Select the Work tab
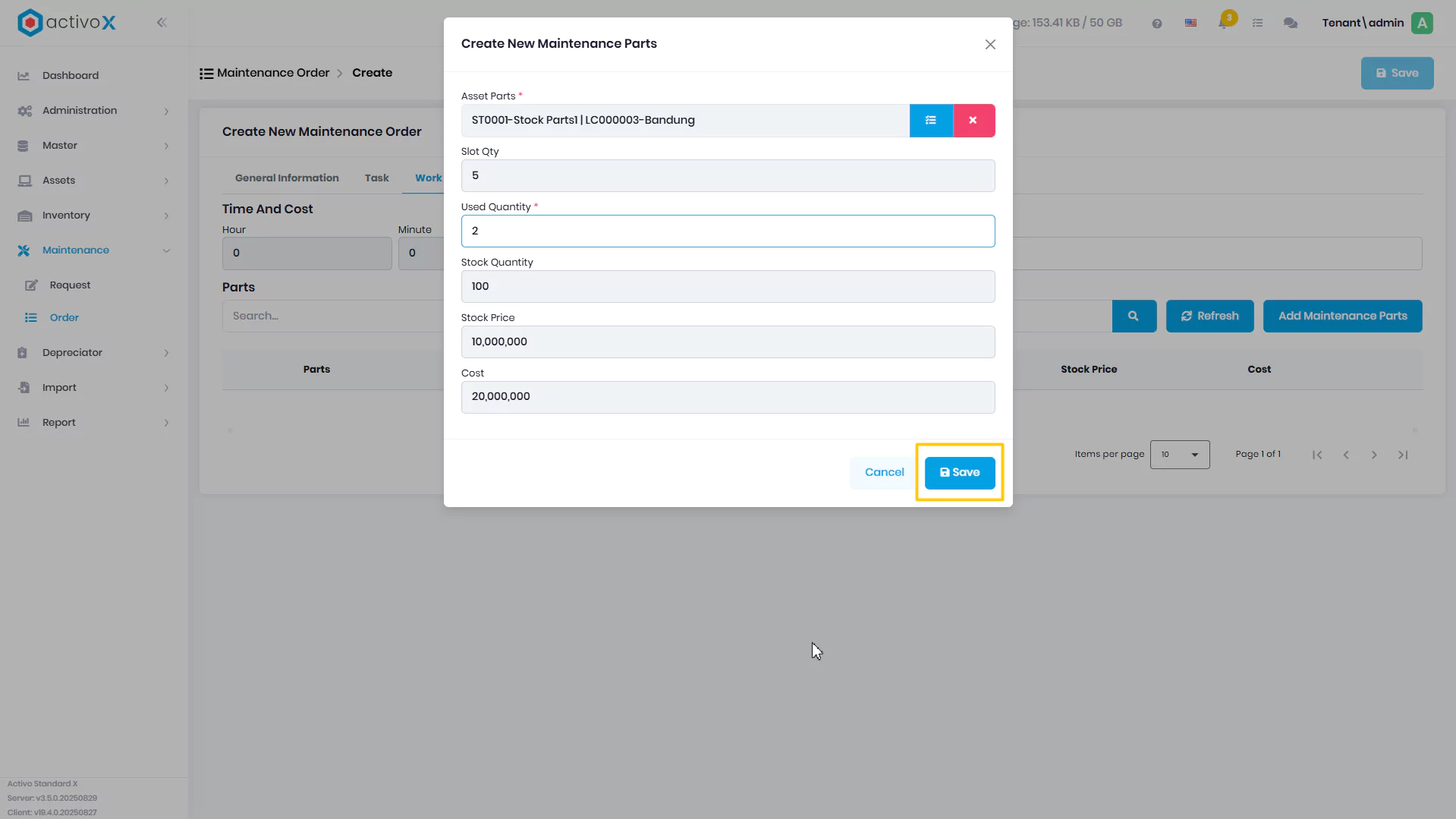The width and height of the screenshot is (1456, 819). (428, 178)
